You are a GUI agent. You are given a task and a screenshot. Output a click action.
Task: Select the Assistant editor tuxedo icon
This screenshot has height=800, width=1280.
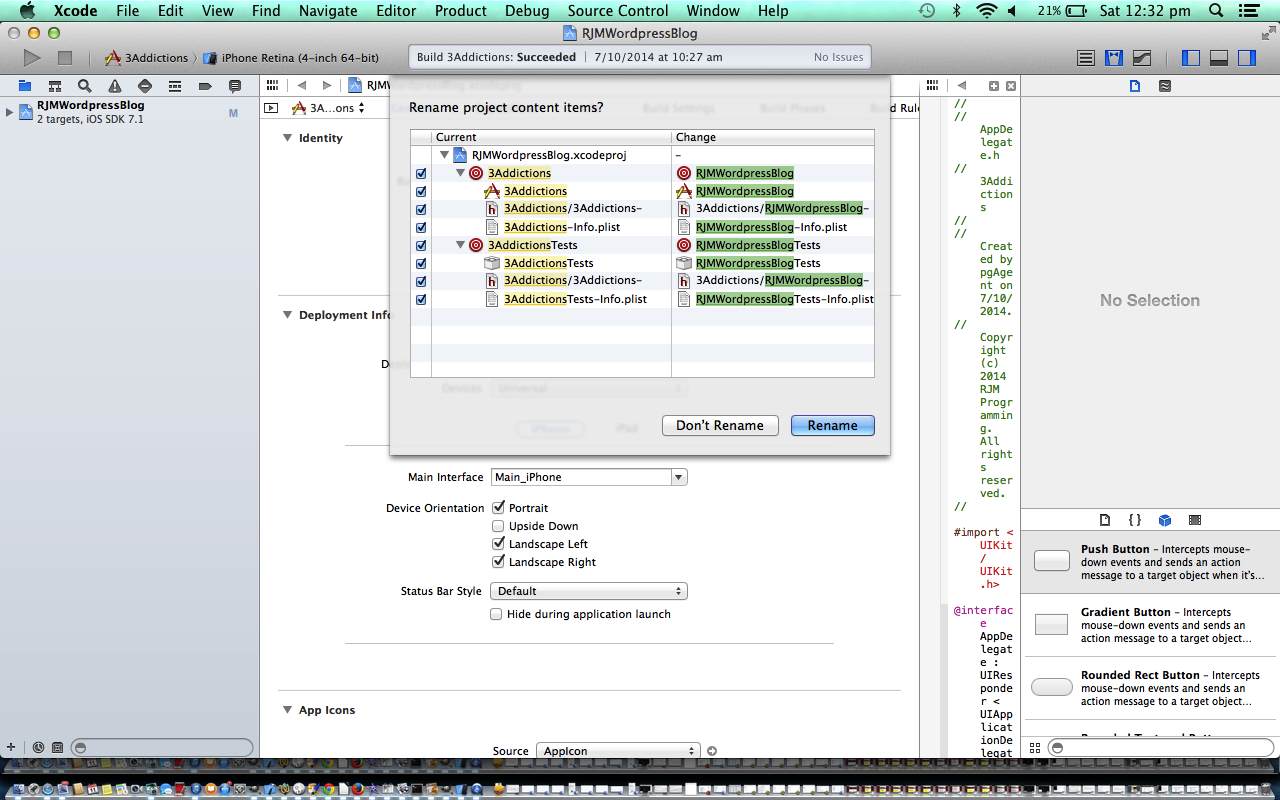click(1113, 58)
